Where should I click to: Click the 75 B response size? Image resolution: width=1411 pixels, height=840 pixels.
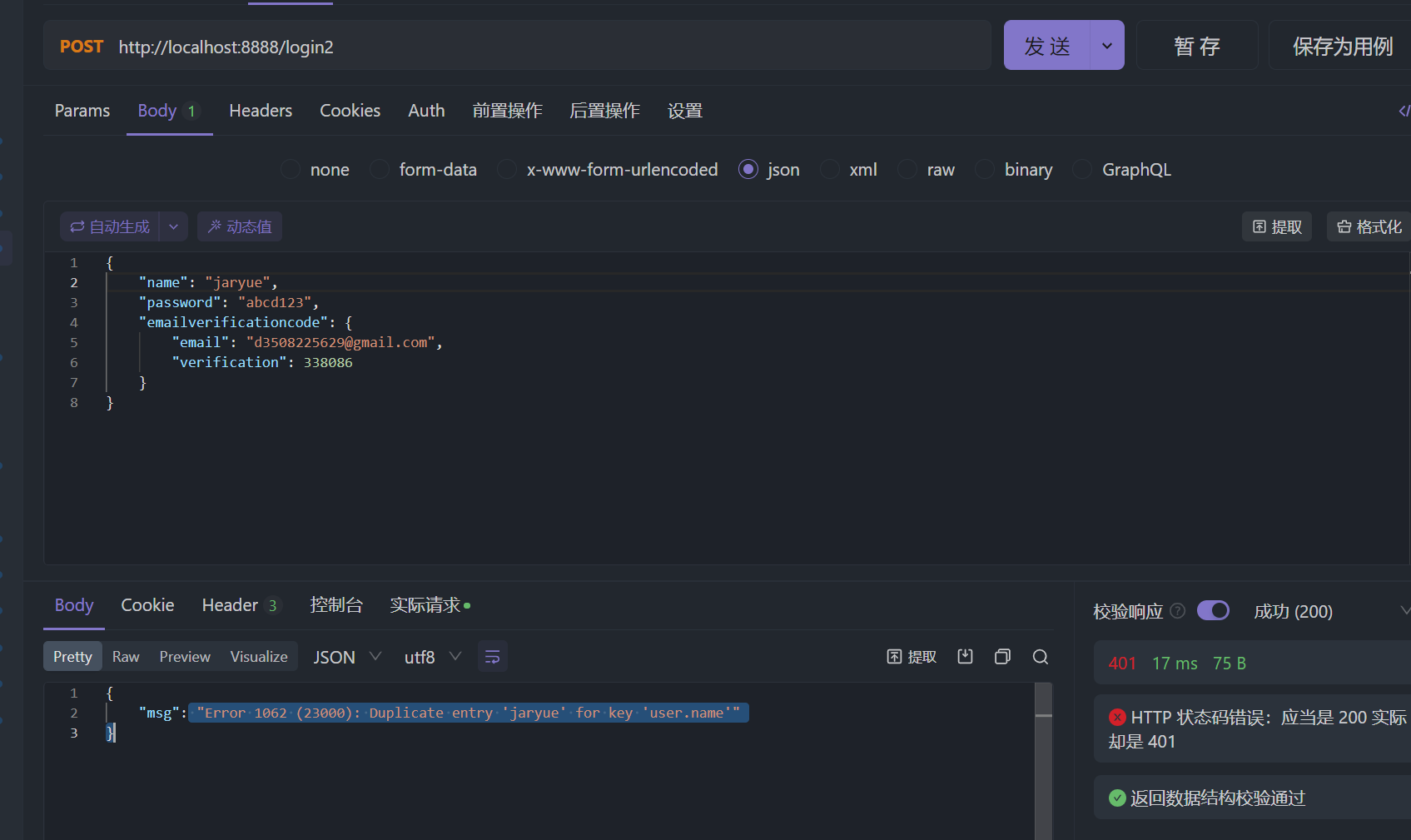pos(1230,664)
